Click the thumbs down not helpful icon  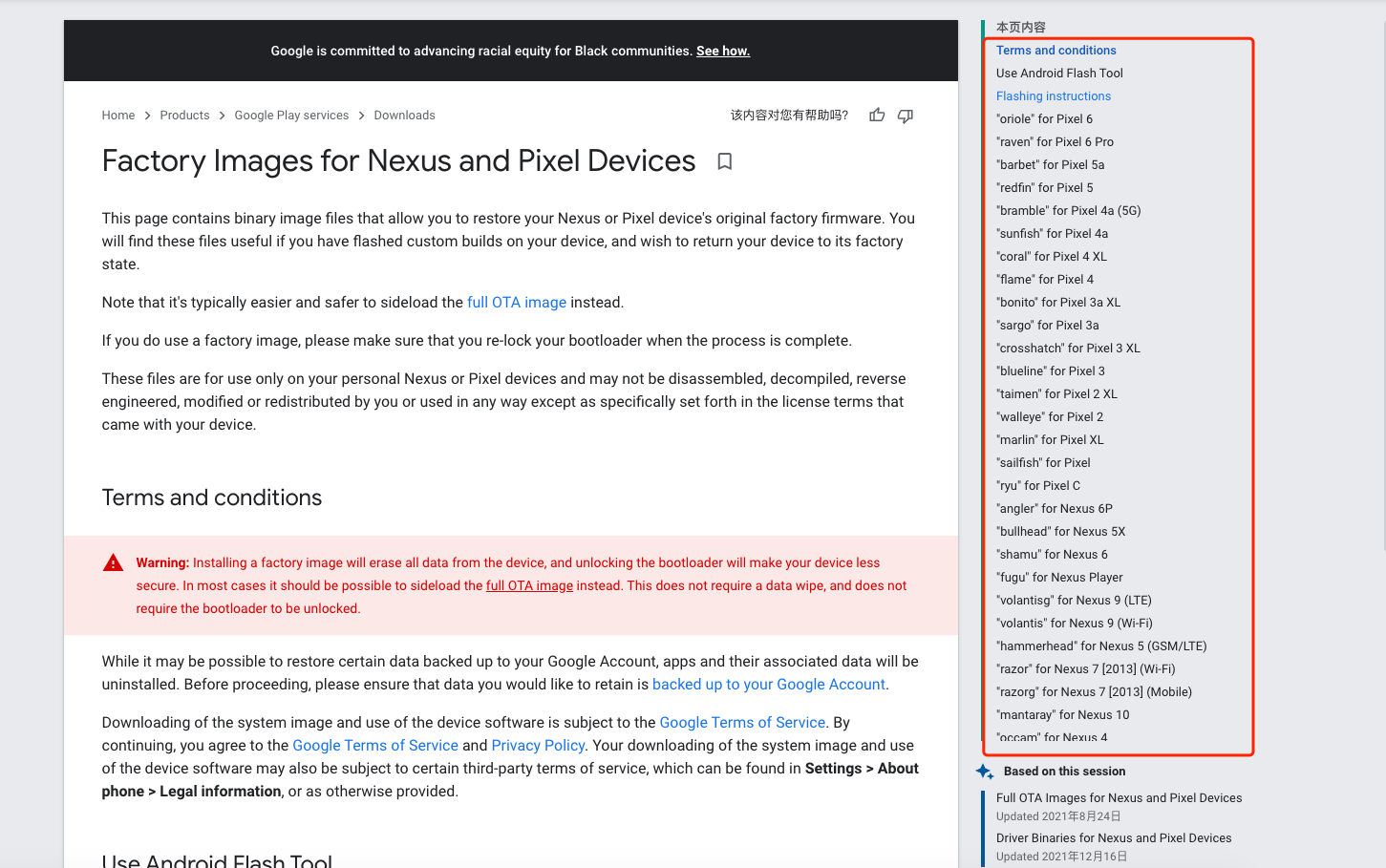906,116
